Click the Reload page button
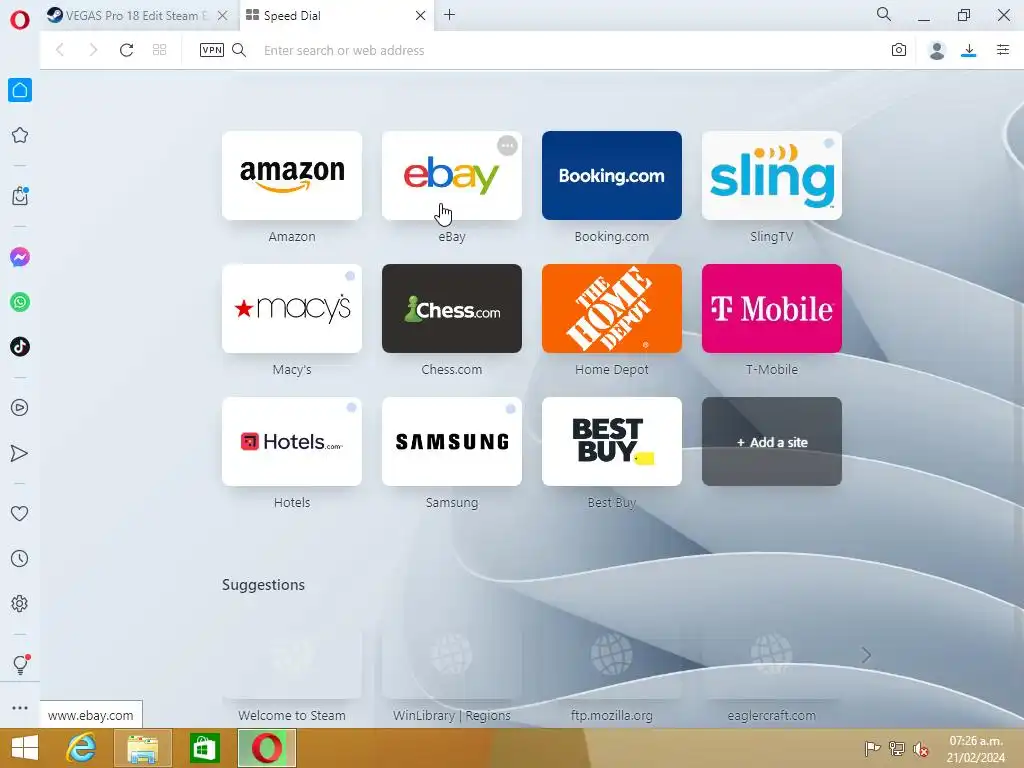1024x768 pixels. (x=127, y=50)
